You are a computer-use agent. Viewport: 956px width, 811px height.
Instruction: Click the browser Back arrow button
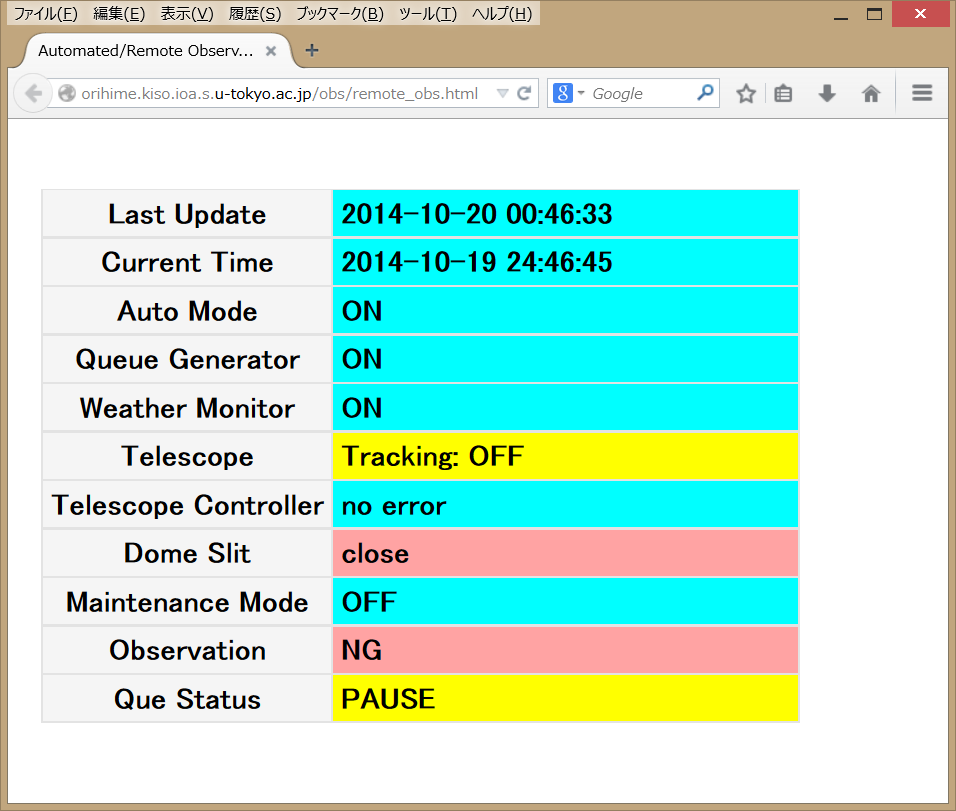(33, 93)
